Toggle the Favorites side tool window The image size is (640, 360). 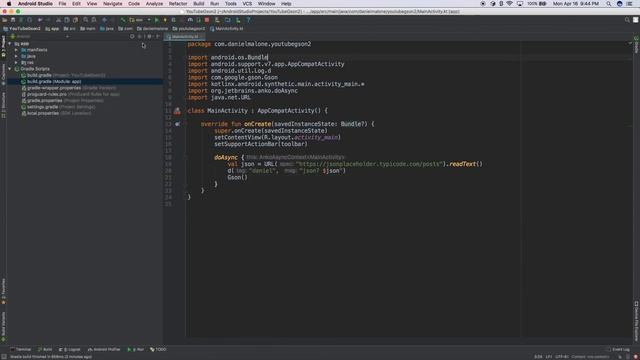(x=3, y=291)
